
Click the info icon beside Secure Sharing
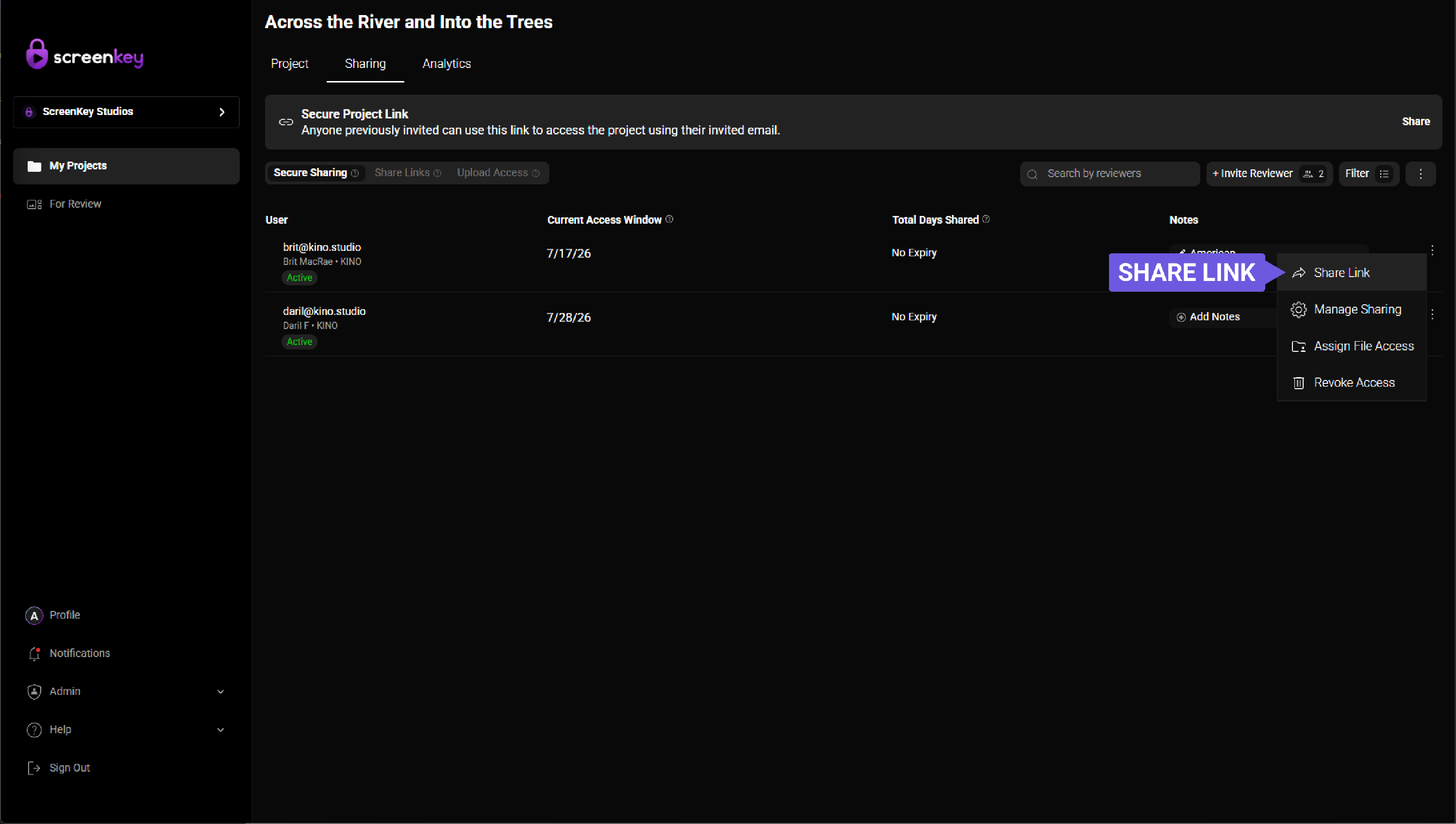355,173
